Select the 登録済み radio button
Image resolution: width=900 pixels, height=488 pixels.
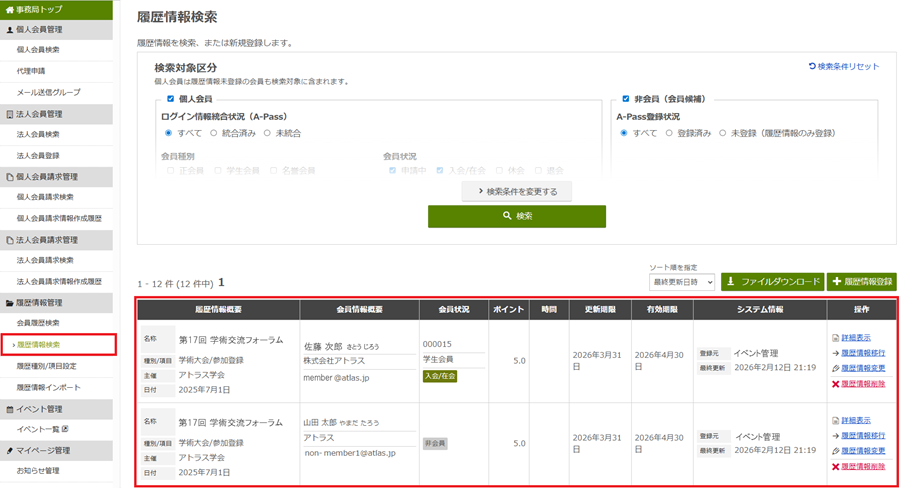click(669, 133)
